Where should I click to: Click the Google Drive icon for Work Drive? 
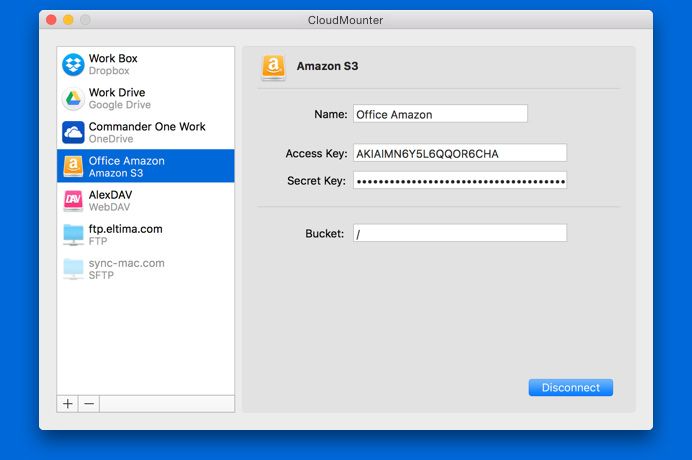click(73, 98)
